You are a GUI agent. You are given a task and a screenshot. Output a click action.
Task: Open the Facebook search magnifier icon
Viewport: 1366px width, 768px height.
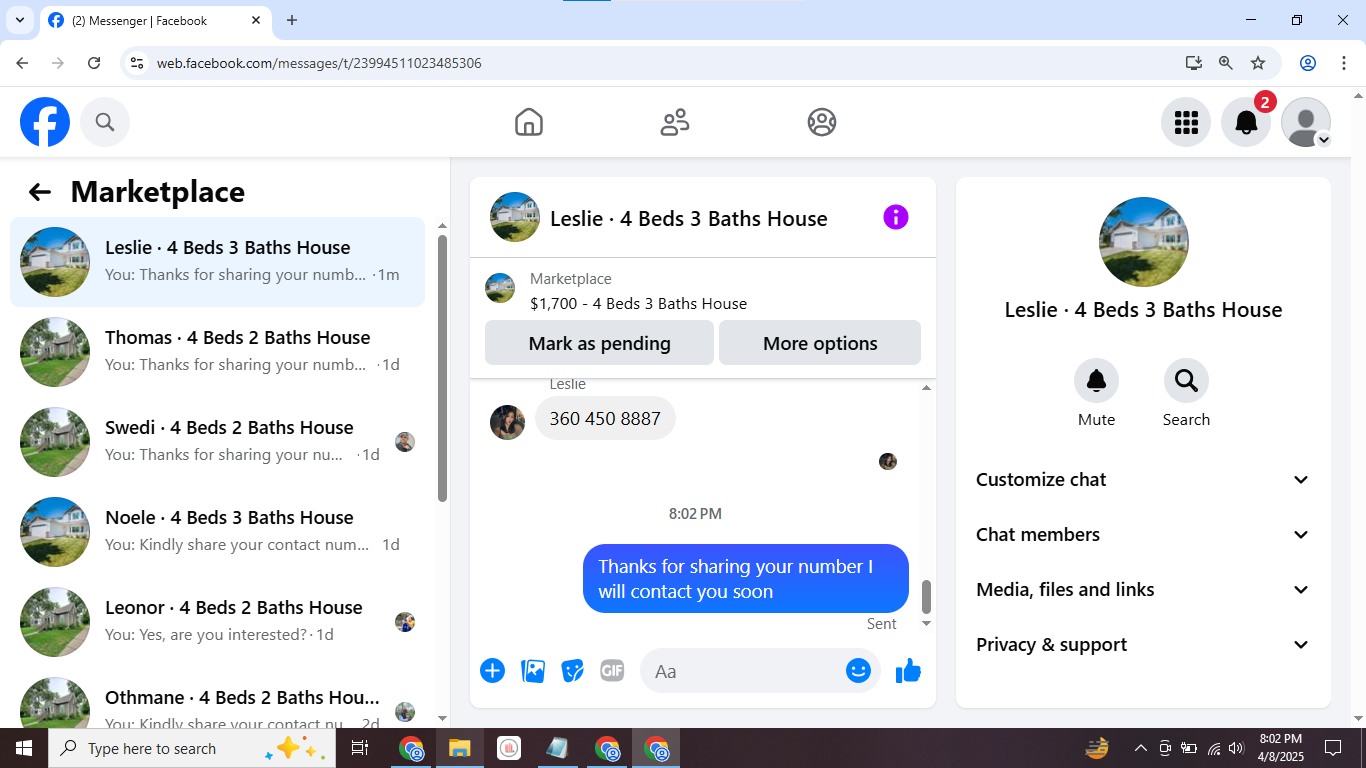105,122
